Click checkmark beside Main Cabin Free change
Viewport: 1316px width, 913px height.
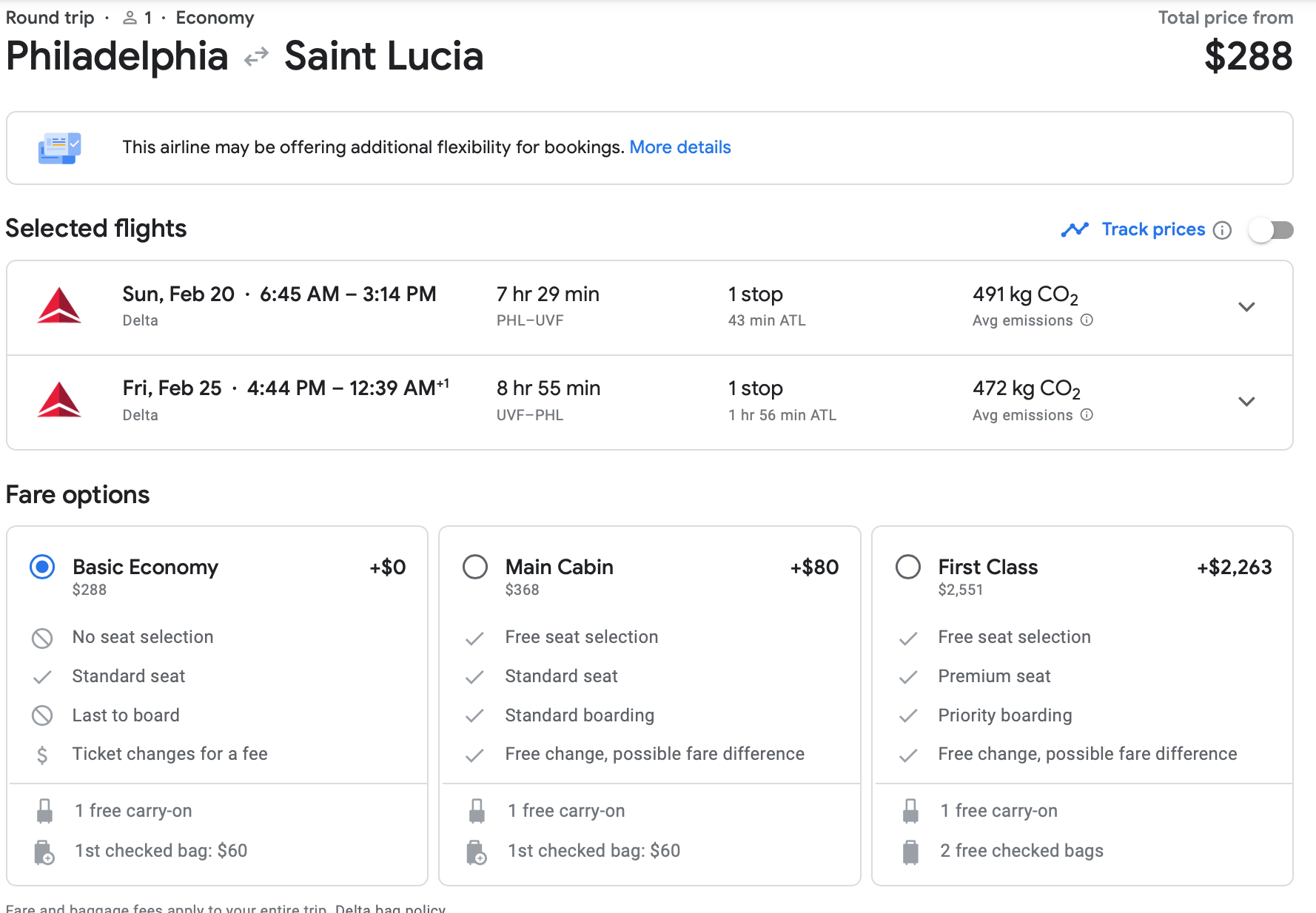coord(474,755)
